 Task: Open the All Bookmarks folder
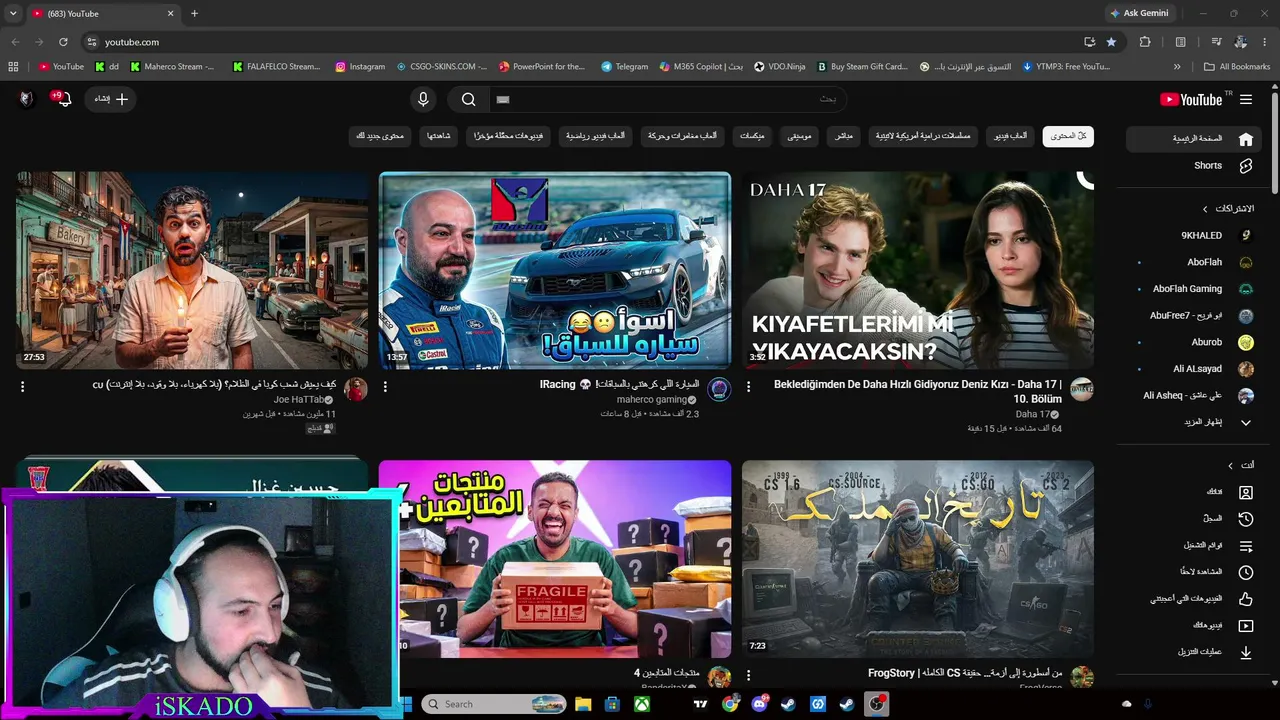pyautogui.click(x=1237, y=67)
